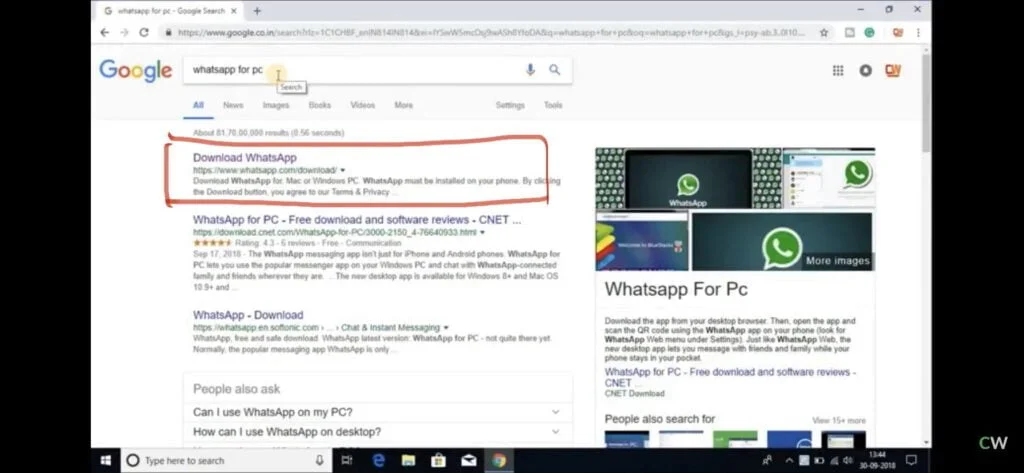The image size is (1024, 473).
Task: Switch to the Images search tab
Action: pos(276,105)
